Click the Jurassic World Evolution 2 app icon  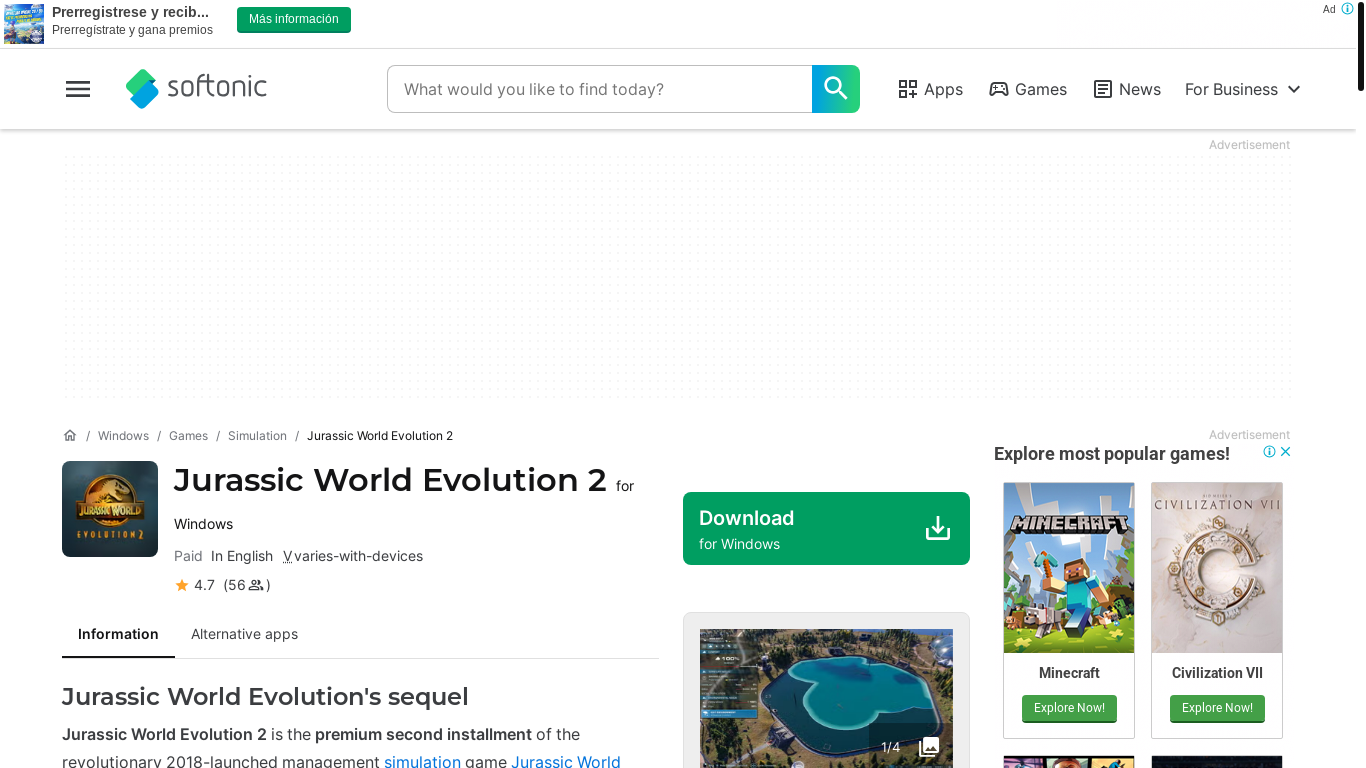(110, 509)
